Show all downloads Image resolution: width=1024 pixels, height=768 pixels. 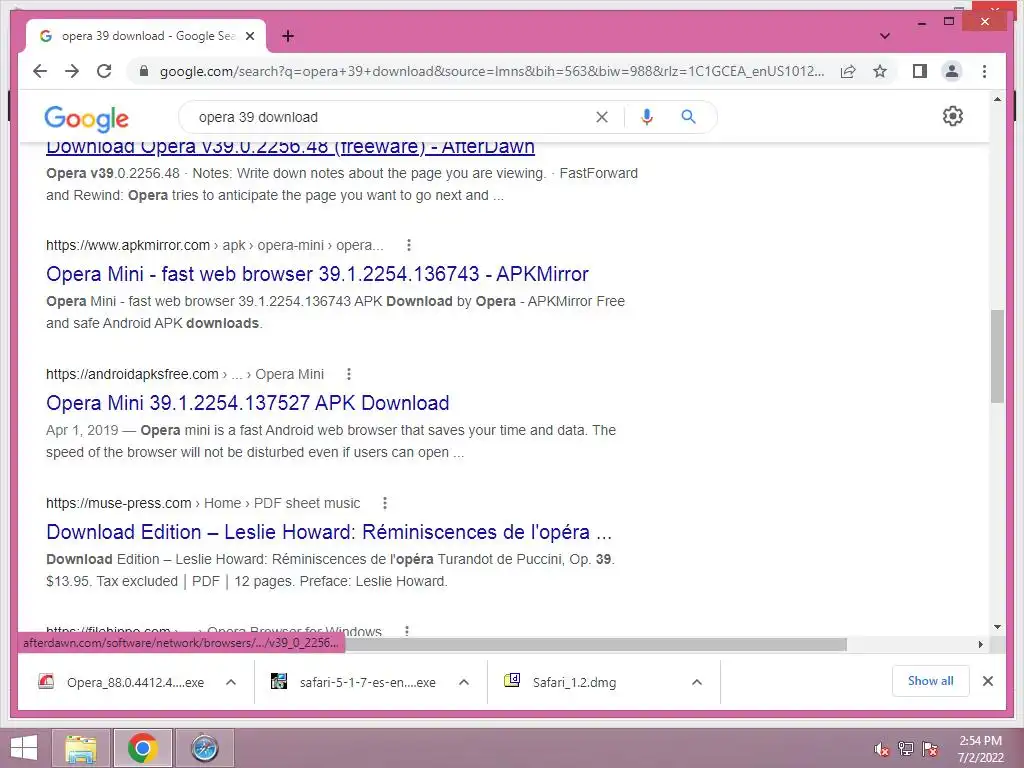coord(931,681)
